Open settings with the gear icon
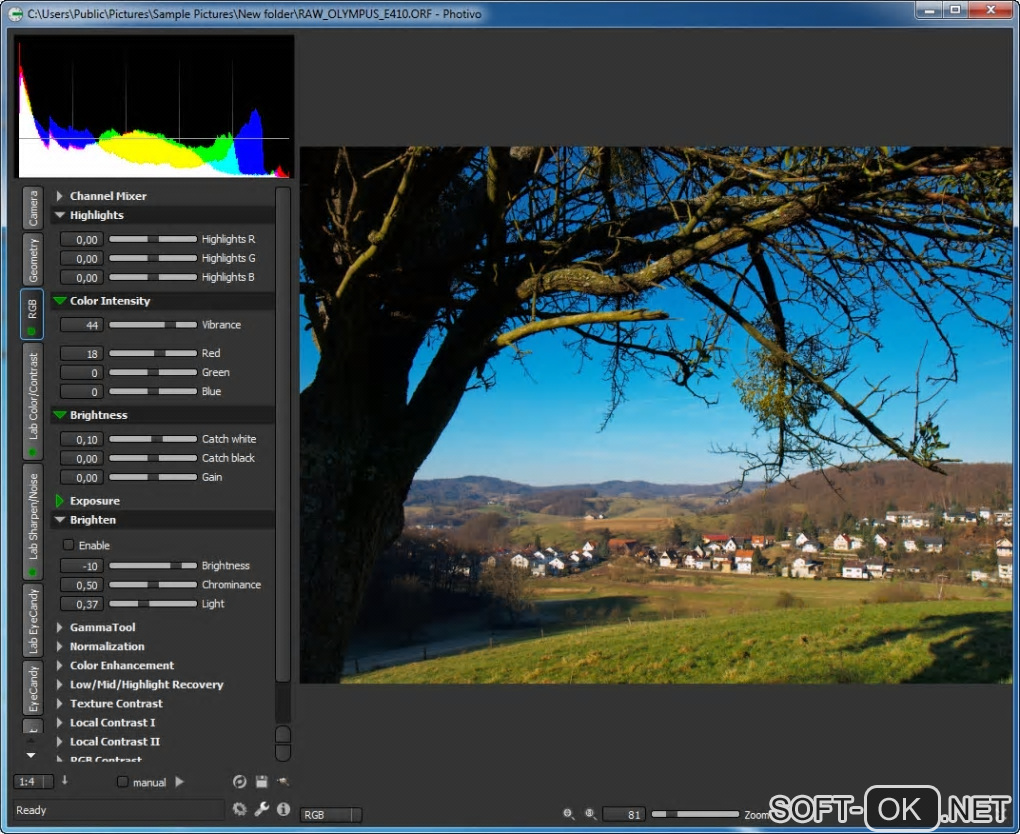 [x=239, y=809]
